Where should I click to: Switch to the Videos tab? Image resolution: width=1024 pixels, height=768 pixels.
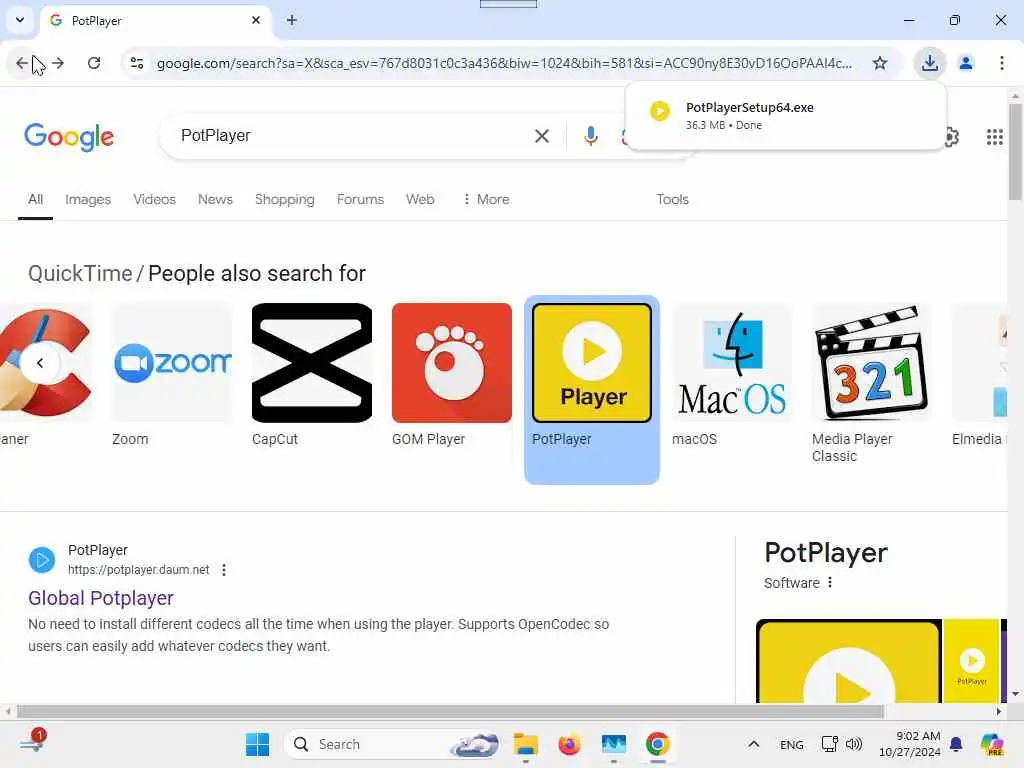pos(154,199)
